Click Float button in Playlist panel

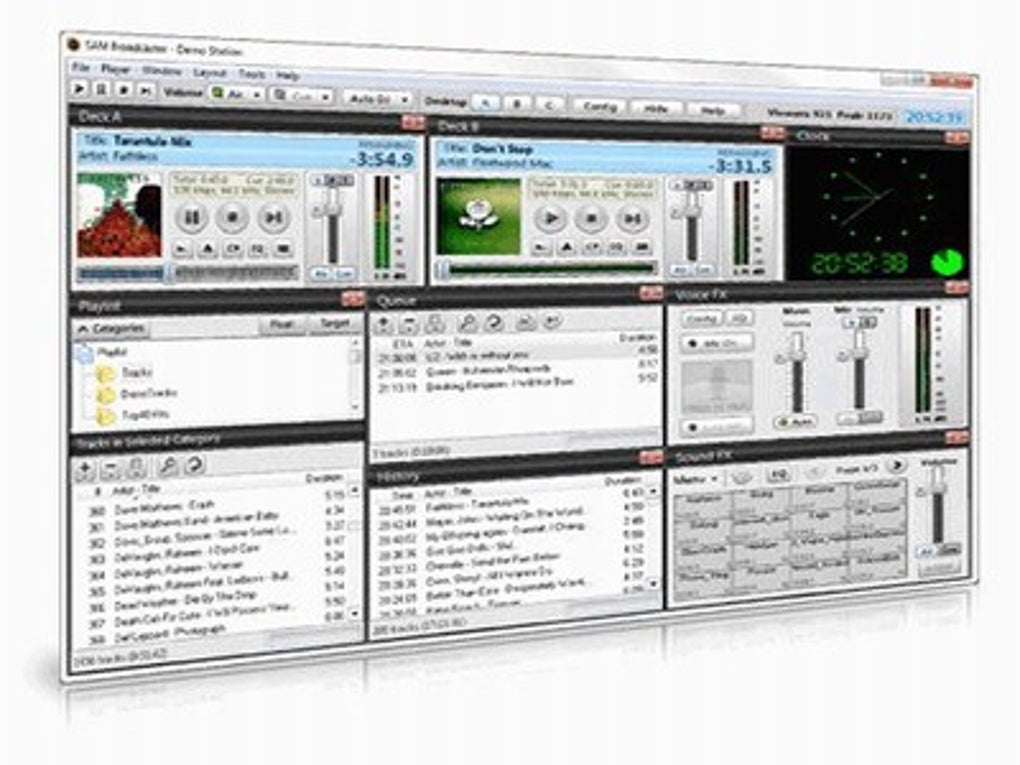tap(282, 324)
